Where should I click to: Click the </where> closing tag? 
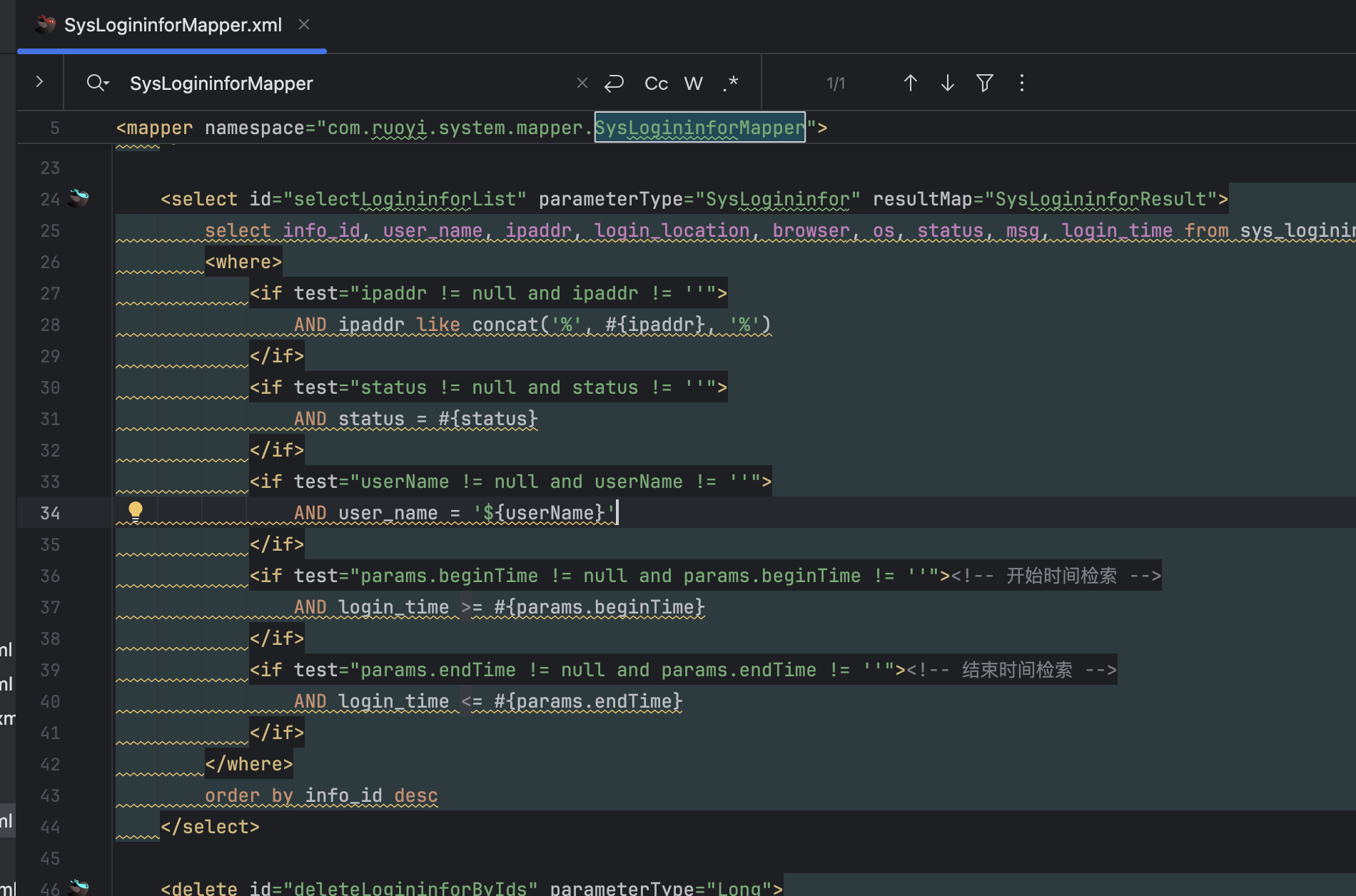[249, 764]
